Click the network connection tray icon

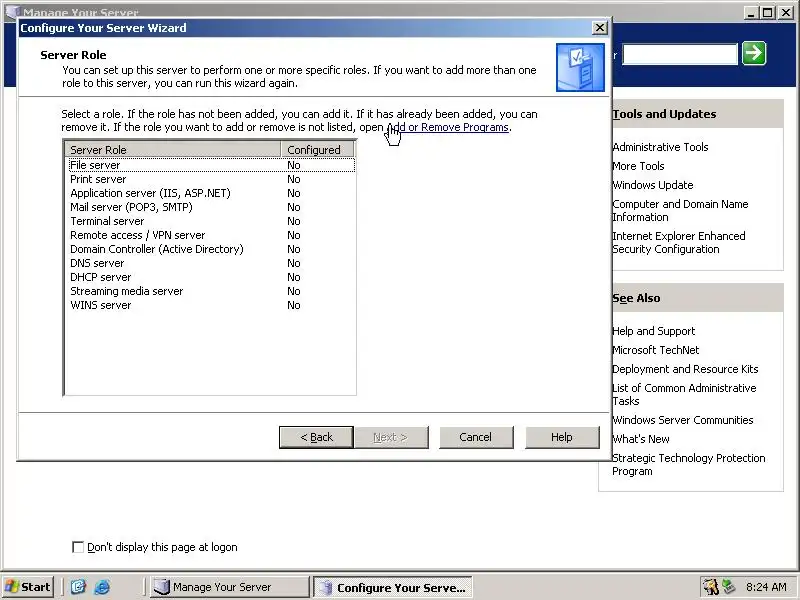(x=729, y=587)
